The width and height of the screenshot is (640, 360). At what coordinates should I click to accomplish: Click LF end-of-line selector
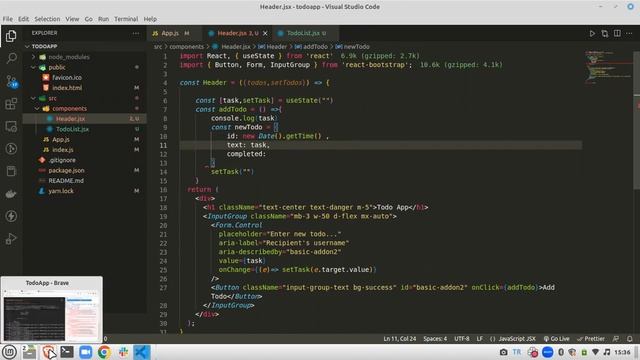(x=480, y=339)
